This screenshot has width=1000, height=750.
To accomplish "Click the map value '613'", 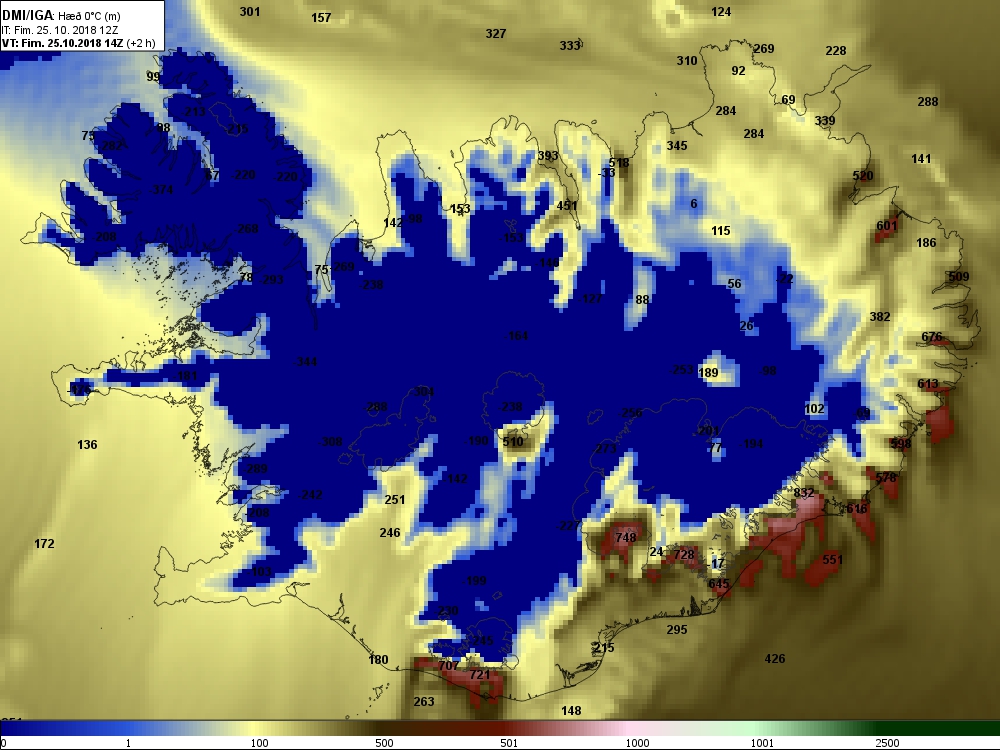I will click(928, 383).
